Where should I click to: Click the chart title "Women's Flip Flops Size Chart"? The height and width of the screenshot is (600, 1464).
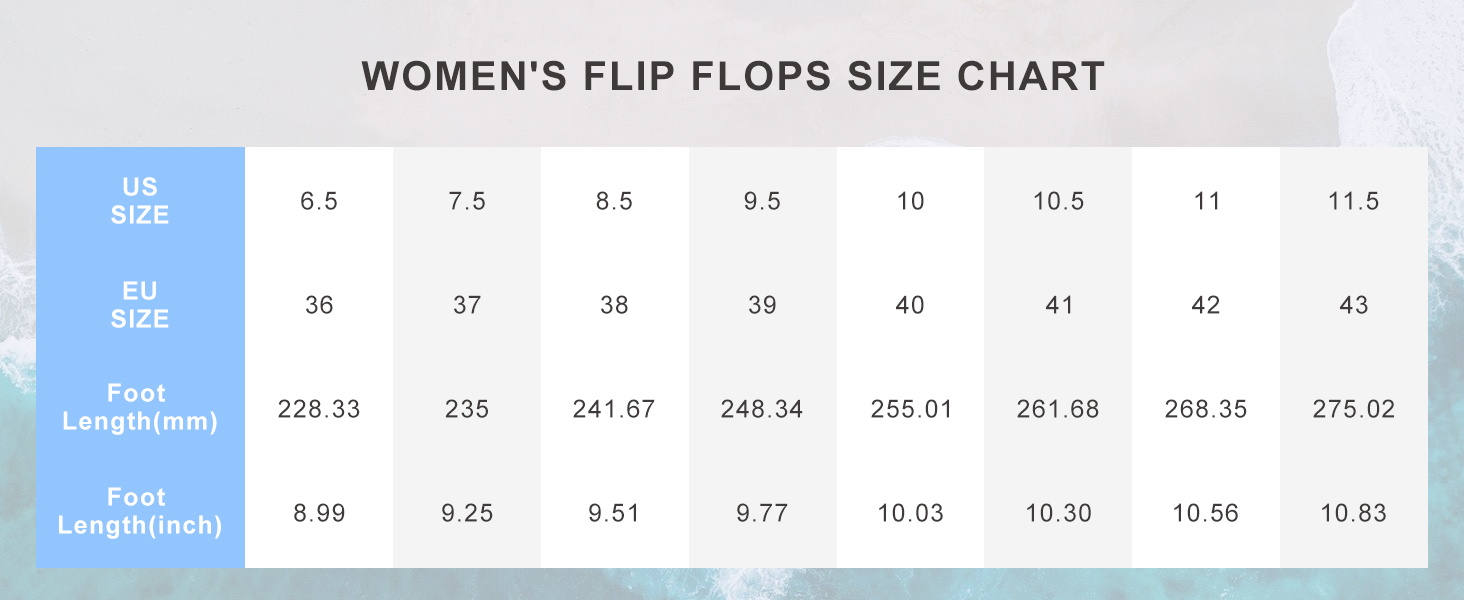[733, 77]
